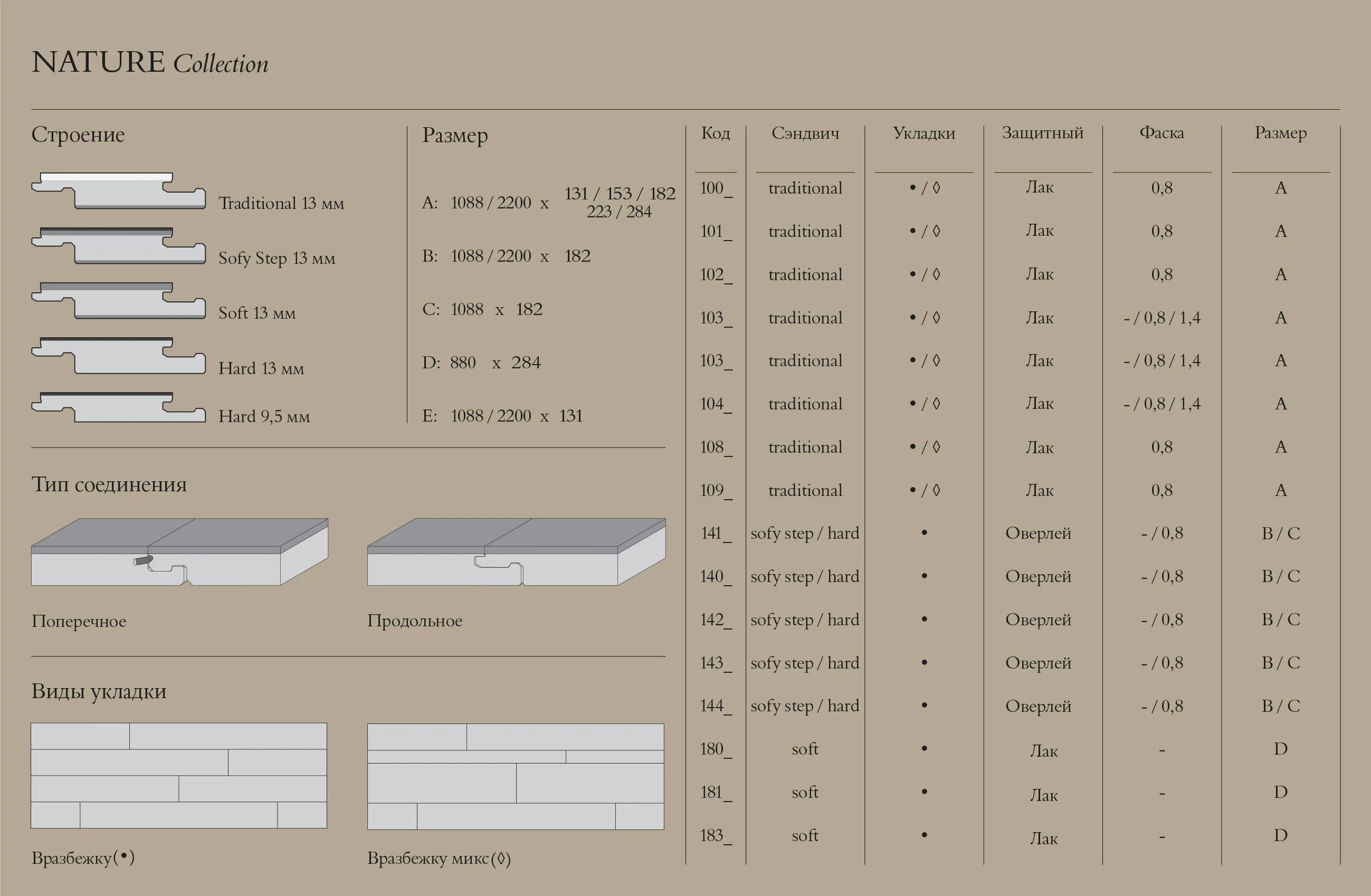This screenshot has width=1371, height=896.
Task: Click the code cell '143_'
Action: tap(716, 663)
